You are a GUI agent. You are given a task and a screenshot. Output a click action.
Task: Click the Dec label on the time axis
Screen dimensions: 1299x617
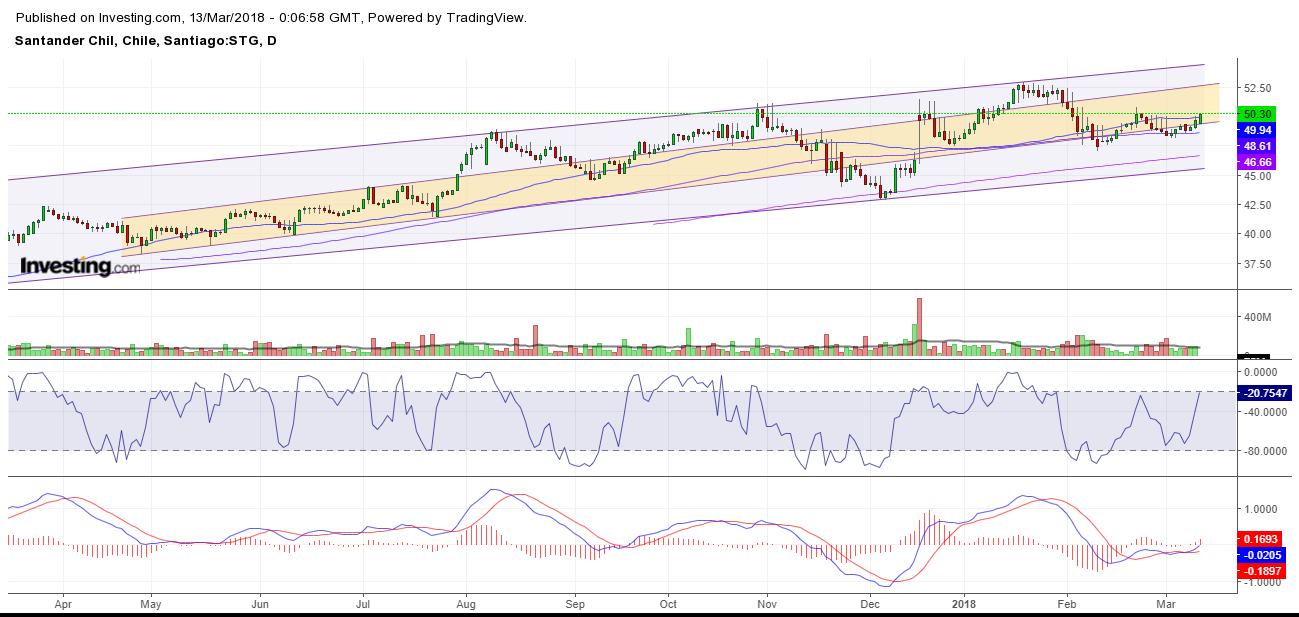(x=869, y=605)
